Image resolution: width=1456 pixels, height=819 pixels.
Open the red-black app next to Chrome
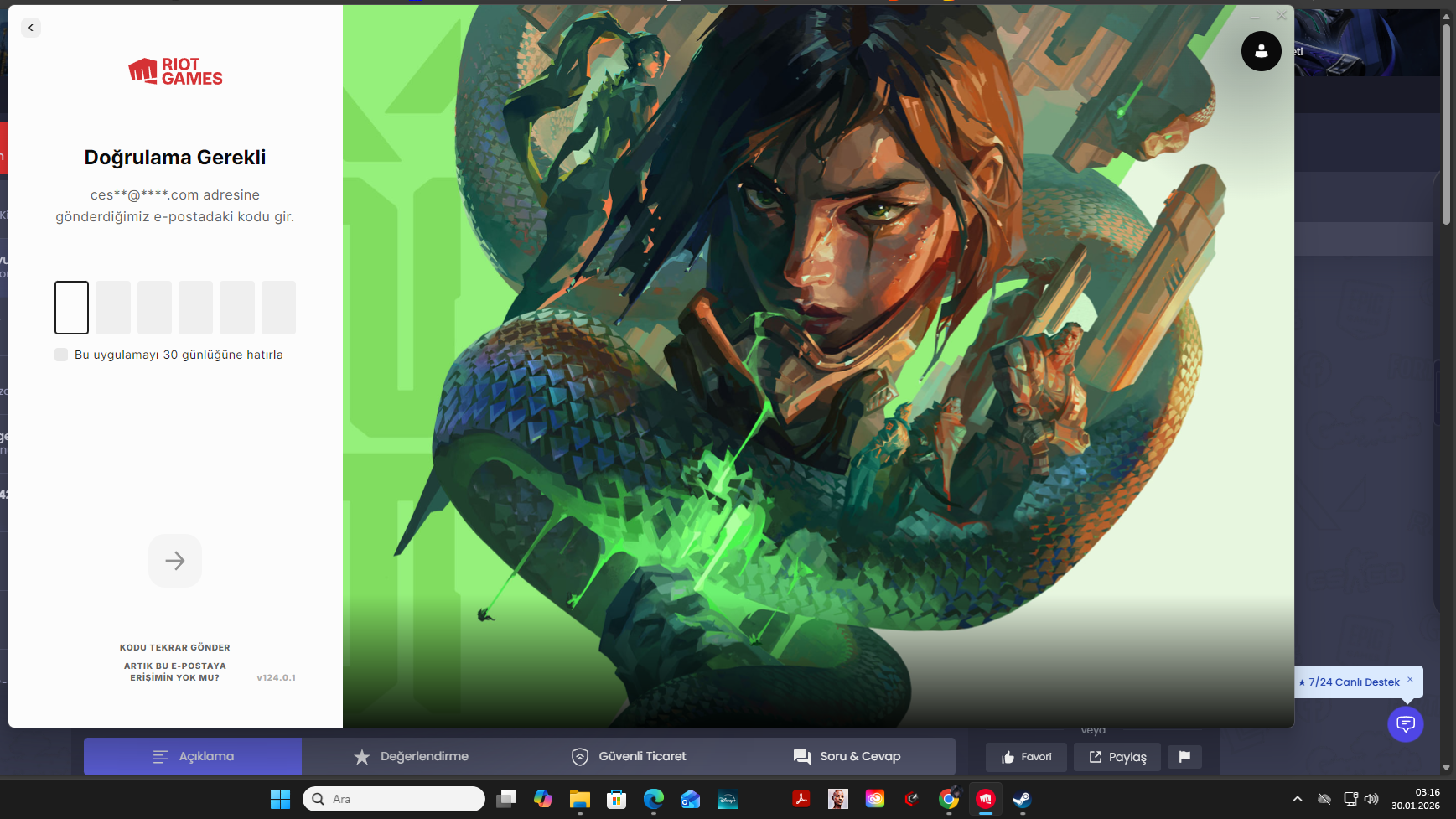pos(912,799)
